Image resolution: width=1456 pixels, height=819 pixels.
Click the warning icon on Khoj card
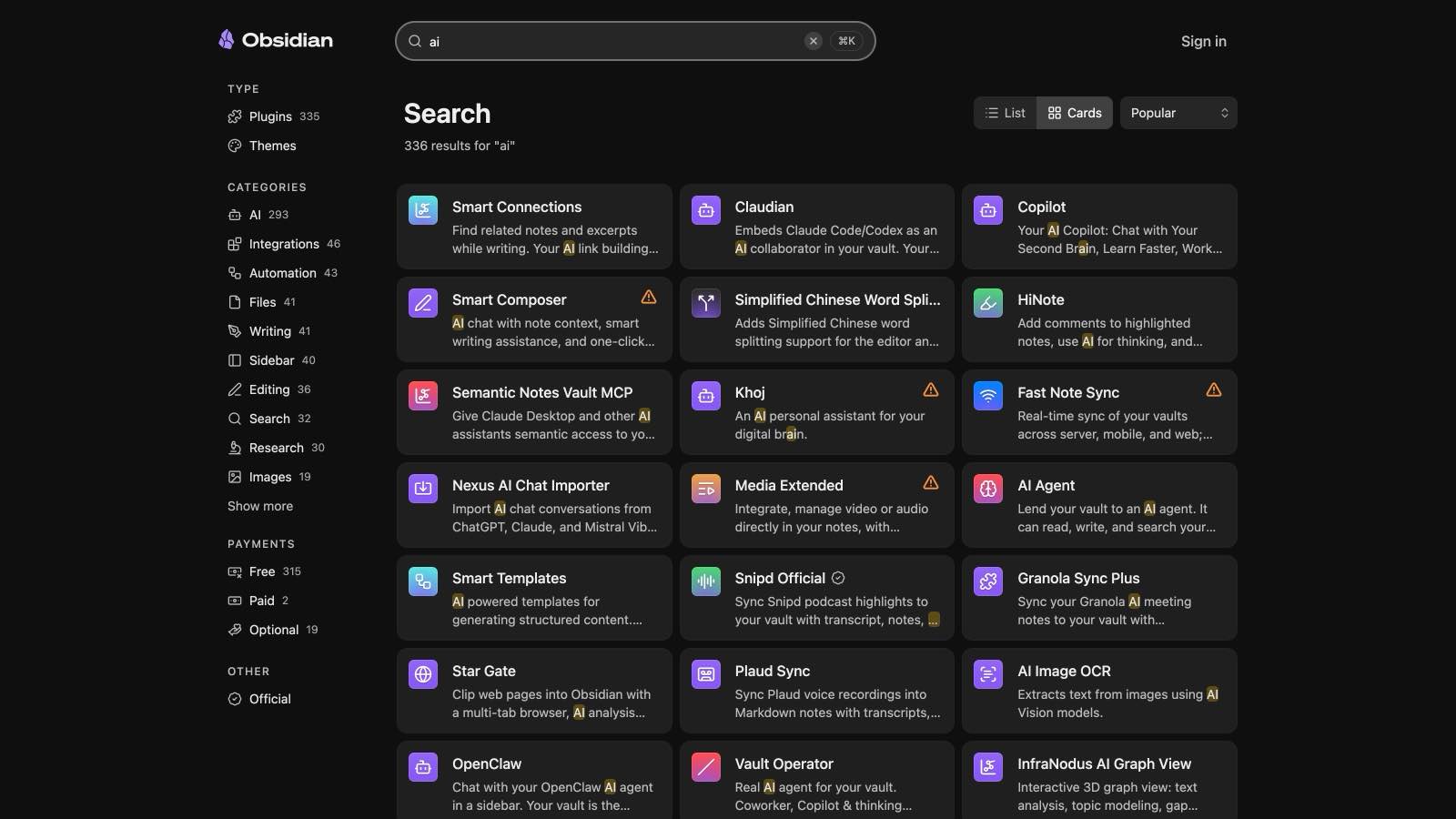point(931,389)
